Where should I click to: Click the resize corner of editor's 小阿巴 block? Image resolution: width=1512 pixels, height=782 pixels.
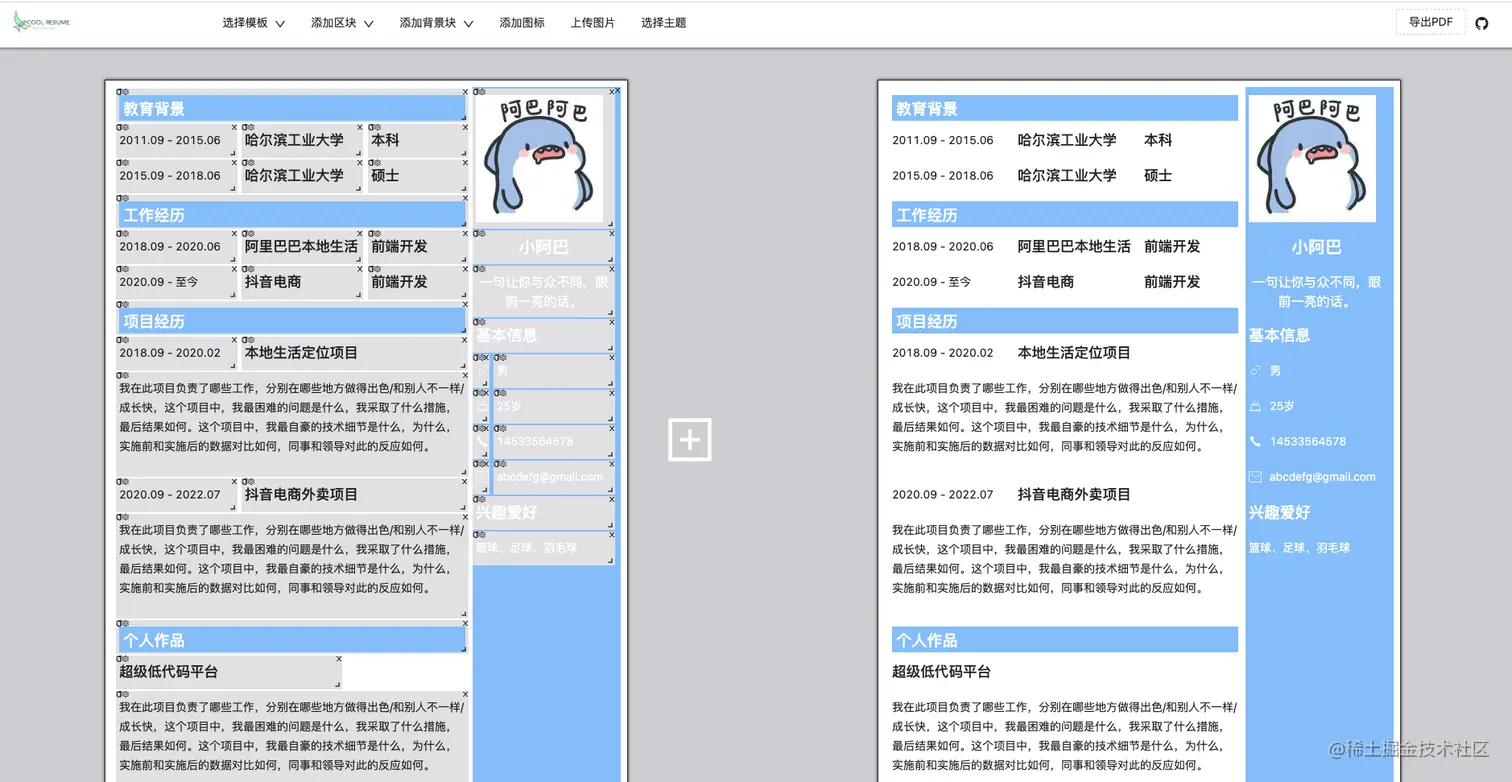(610, 259)
